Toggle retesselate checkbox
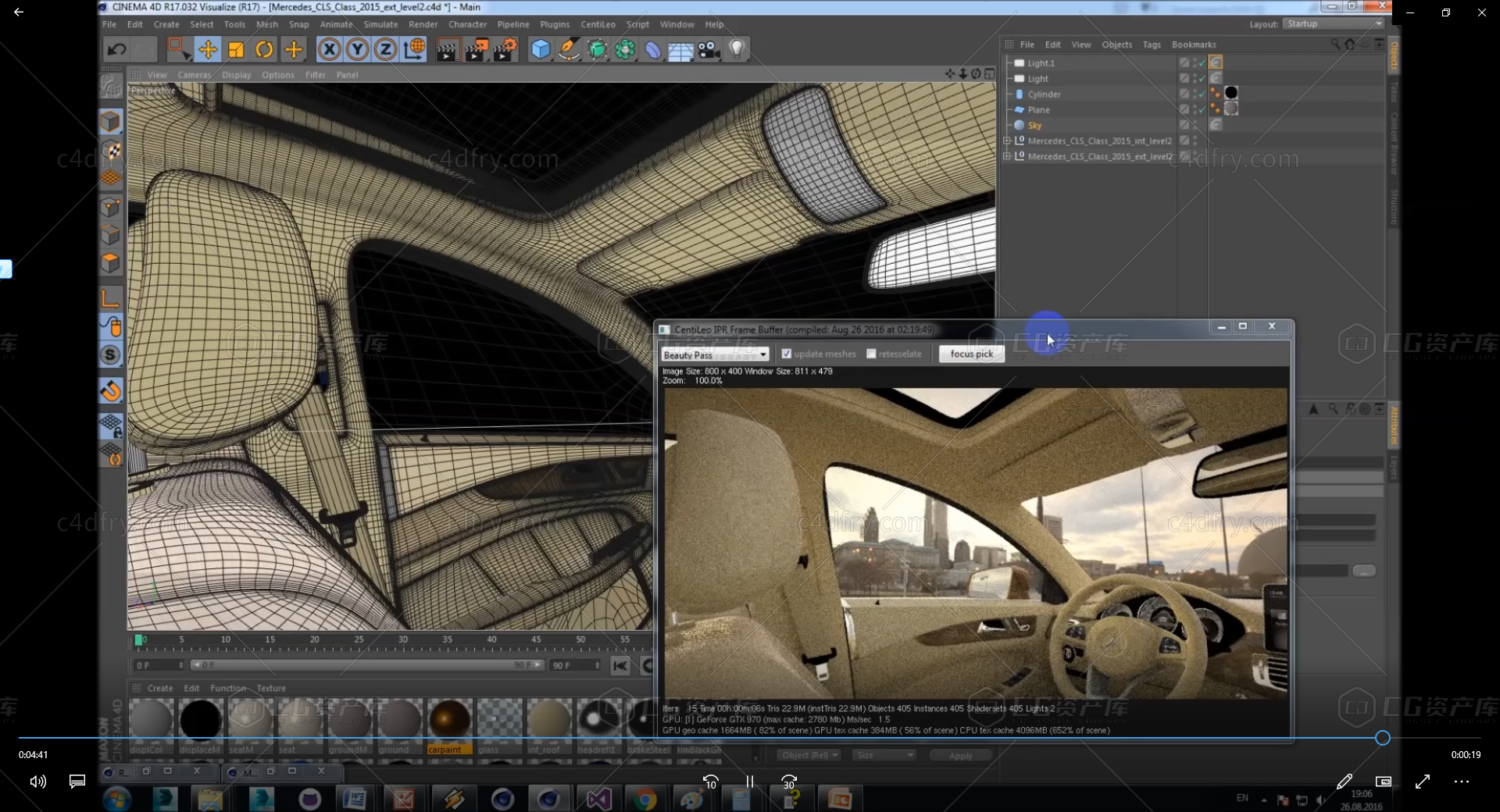The image size is (1500, 812). point(871,354)
